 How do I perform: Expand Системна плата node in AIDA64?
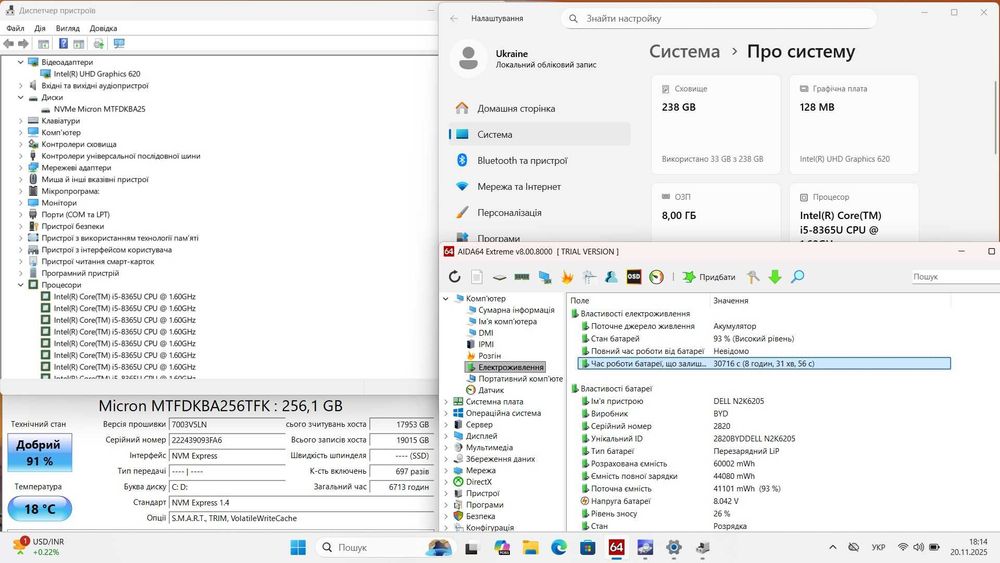click(446, 402)
